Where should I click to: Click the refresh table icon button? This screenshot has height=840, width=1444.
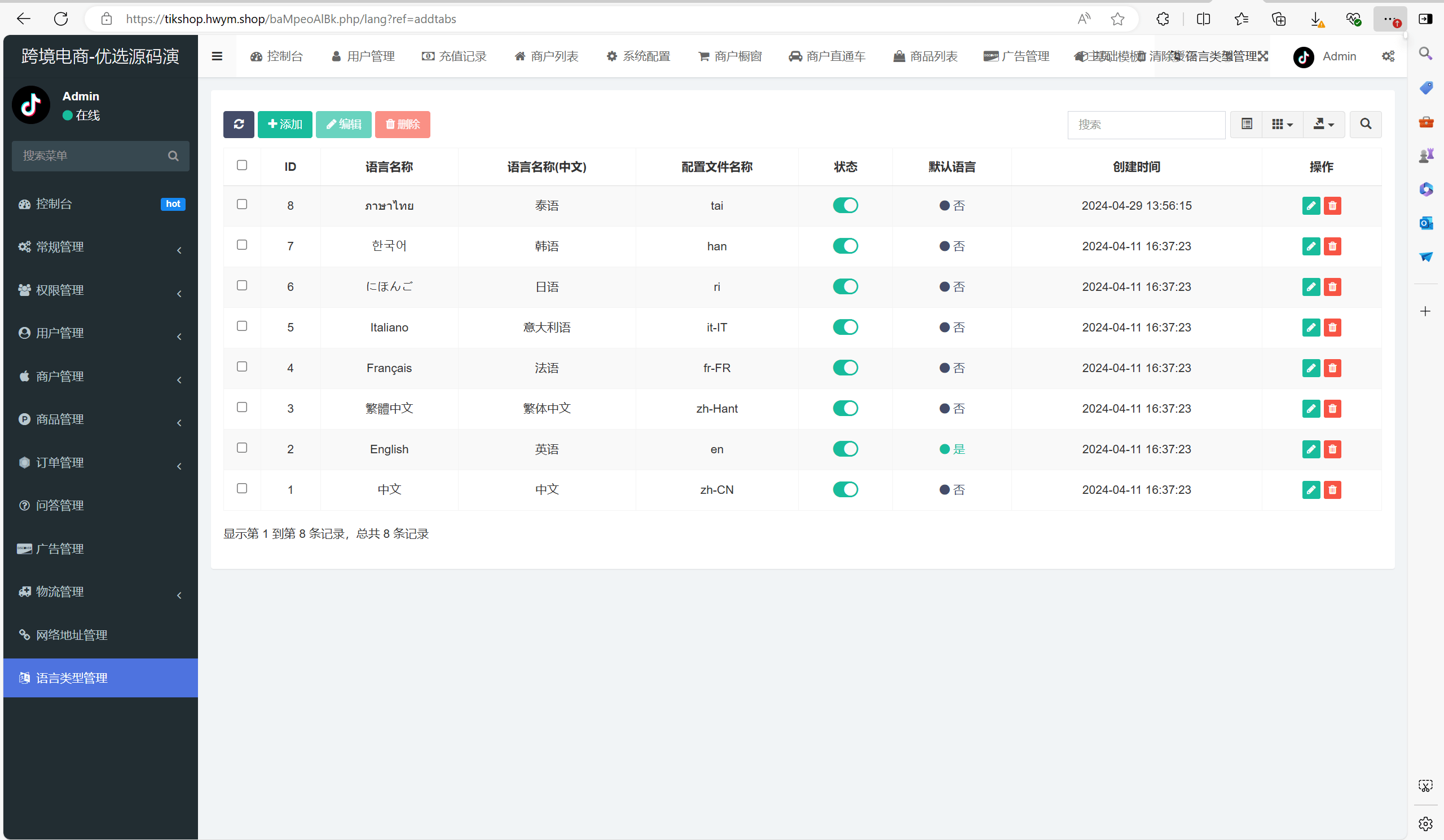(239, 124)
